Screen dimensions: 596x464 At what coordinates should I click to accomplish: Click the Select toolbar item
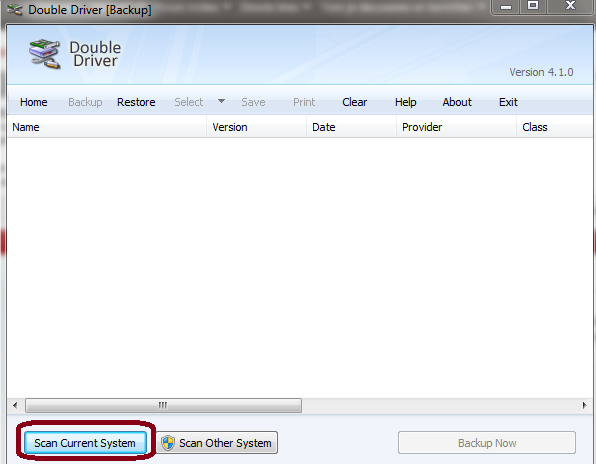[x=189, y=102]
